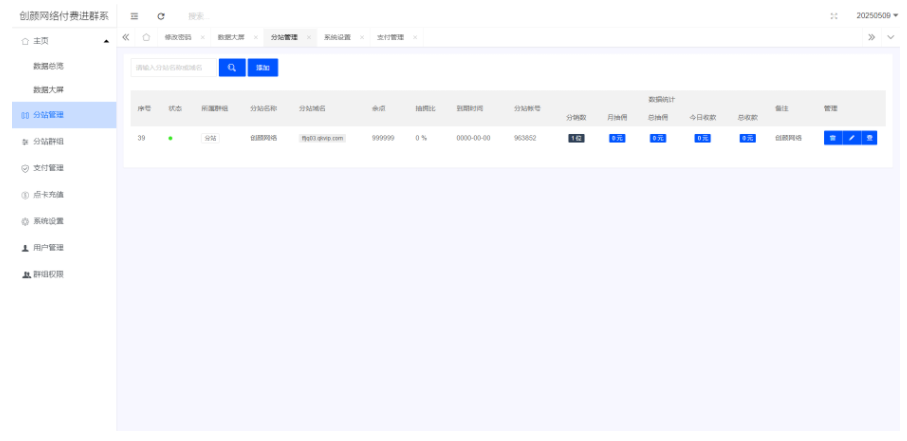Close the 修改密码 tab
This screenshot has width=907, height=441.
tap(203, 37)
